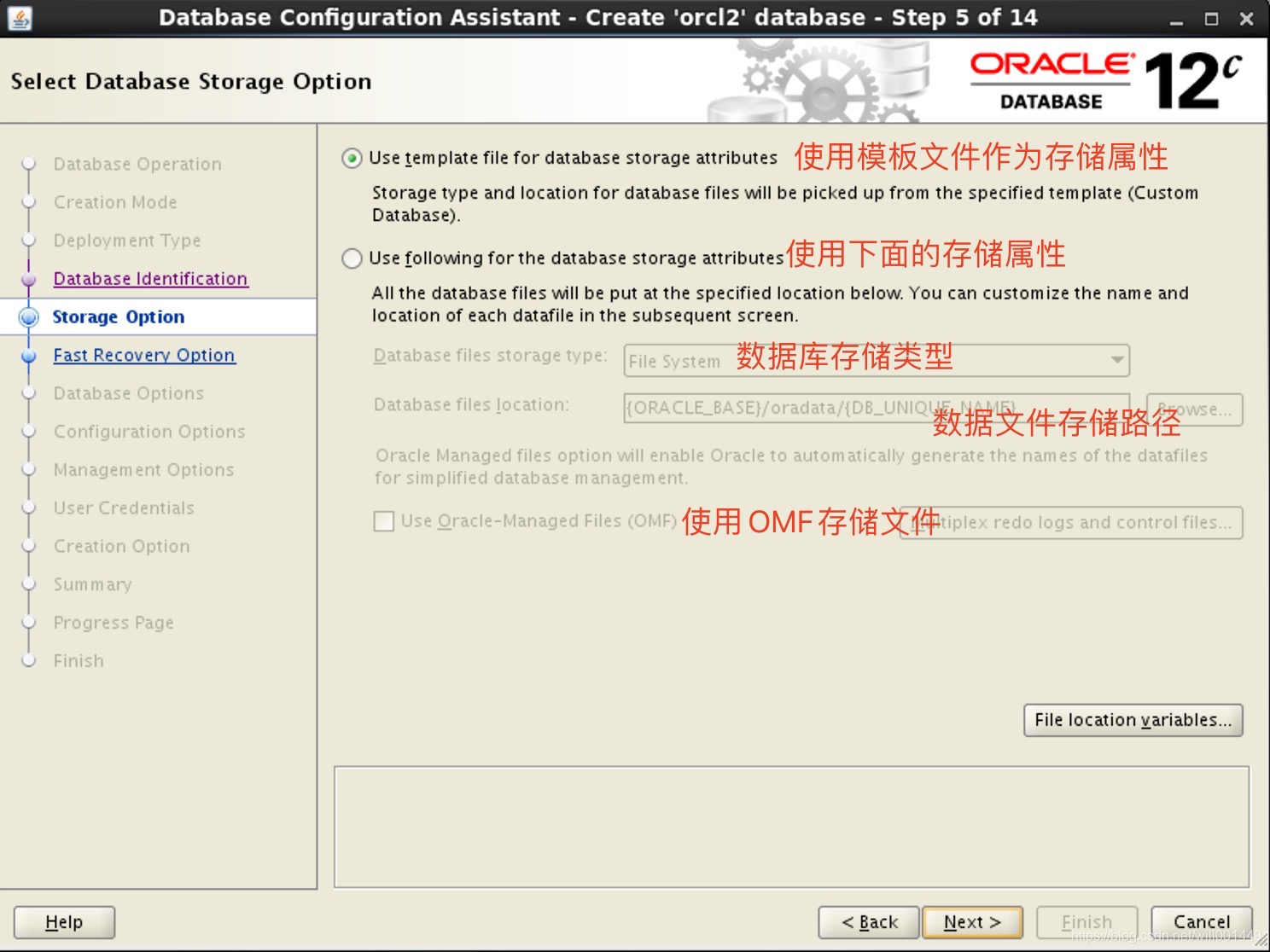Viewport: 1270px width, 952px height.
Task: Select Storage Option step in sidebar
Action: click(119, 316)
